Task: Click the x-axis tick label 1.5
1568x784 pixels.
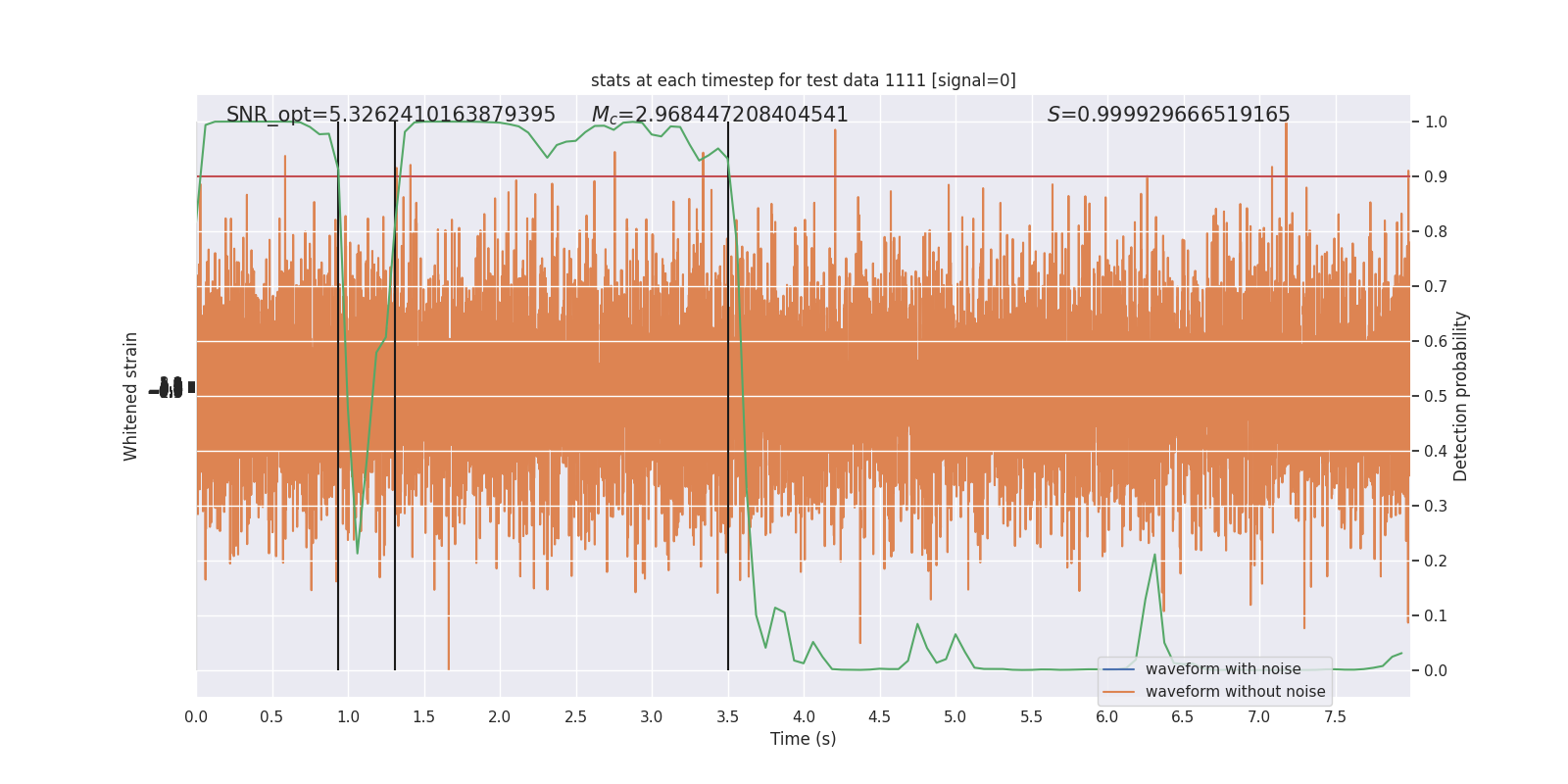Action: pos(423,717)
